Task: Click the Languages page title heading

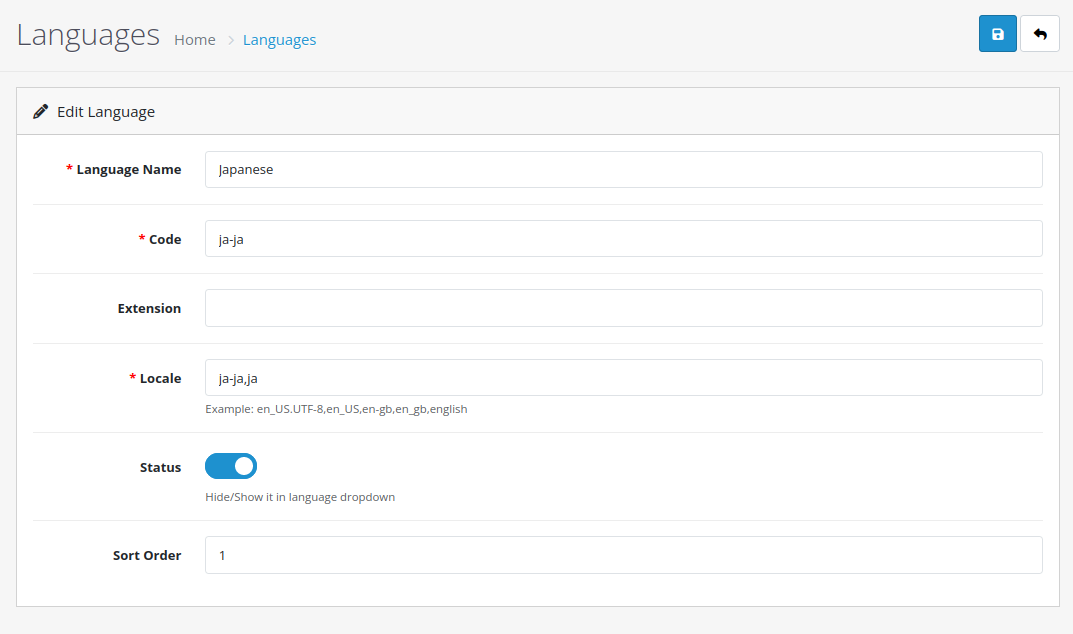Action: tap(88, 34)
